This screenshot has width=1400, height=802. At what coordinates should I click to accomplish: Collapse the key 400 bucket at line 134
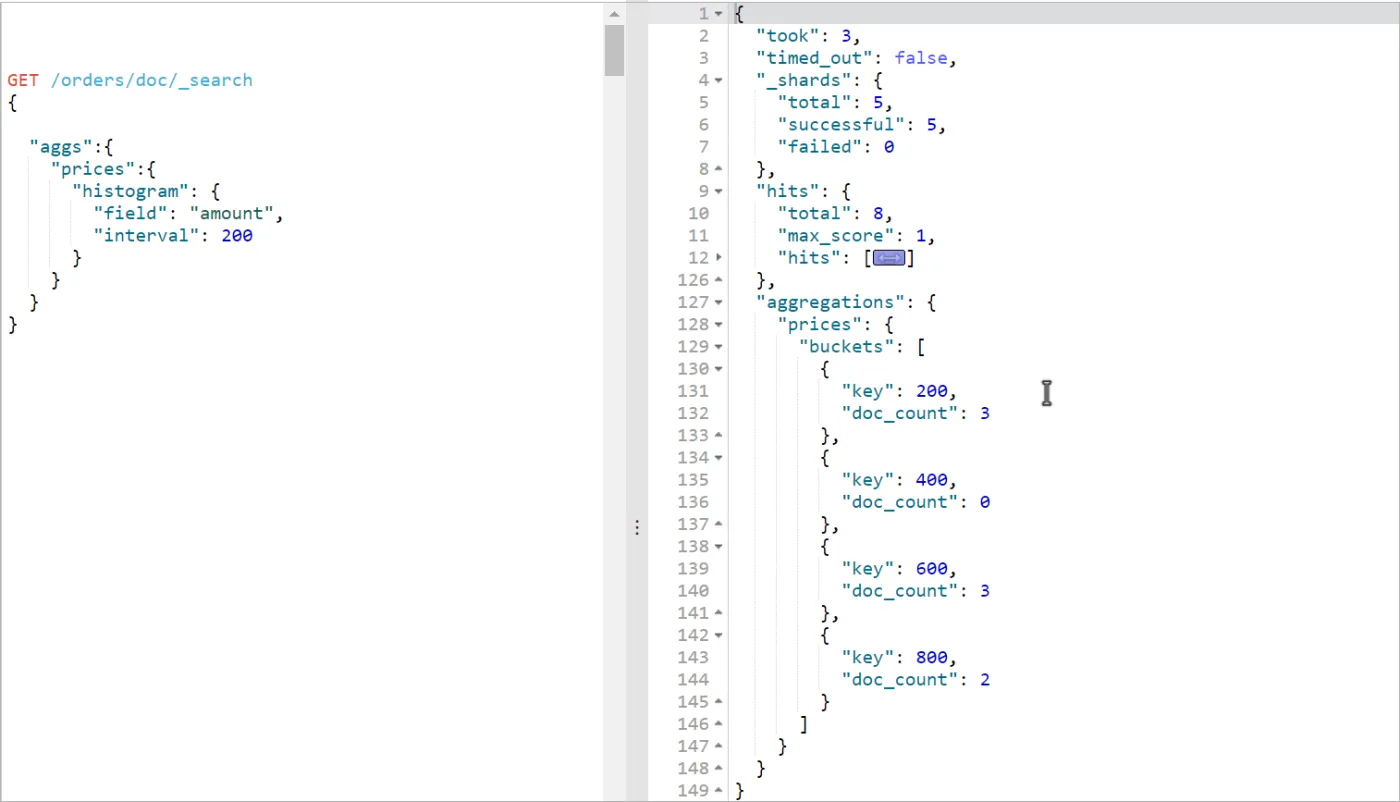click(x=719, y=457)
